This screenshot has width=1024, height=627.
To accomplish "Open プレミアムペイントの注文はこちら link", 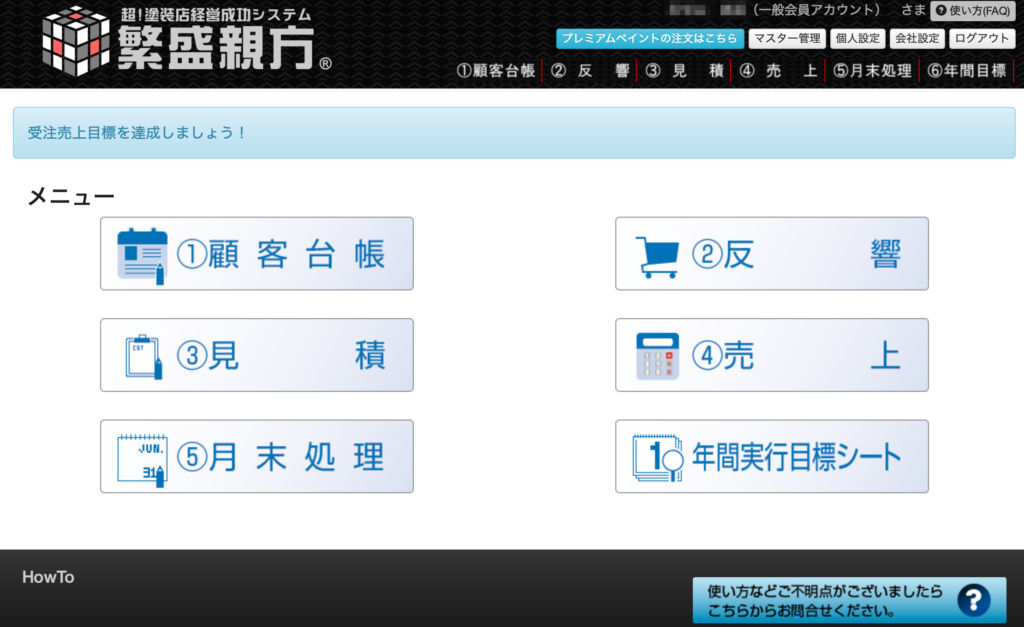I will pos(649,39).
